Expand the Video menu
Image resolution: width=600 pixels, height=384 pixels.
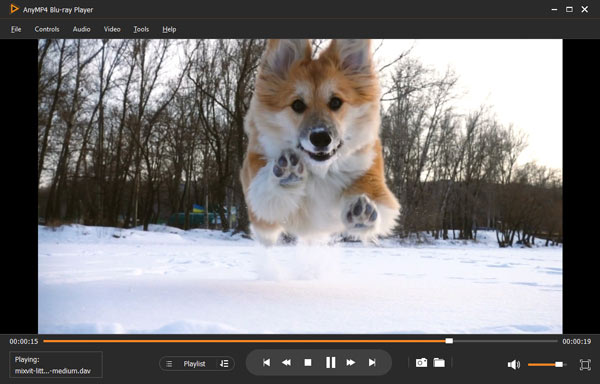pyautogui.click(x=112, y=29)
